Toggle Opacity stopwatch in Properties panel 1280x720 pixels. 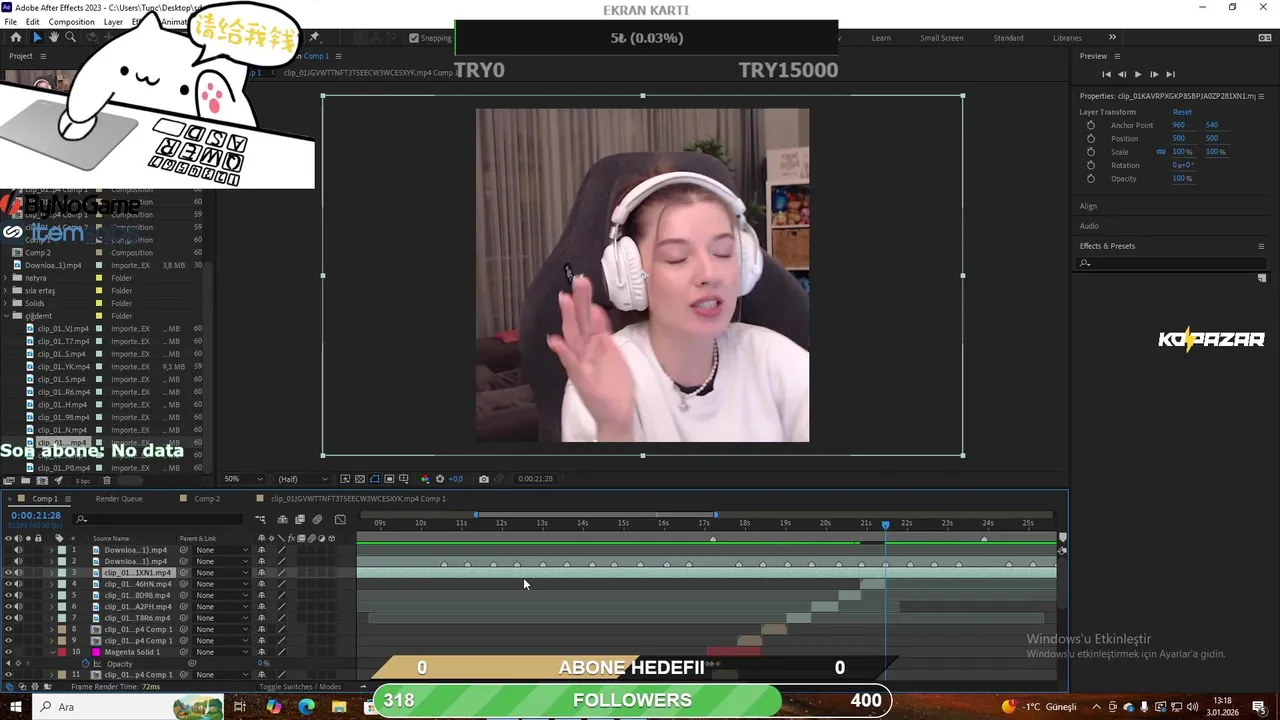point(1091,178)
